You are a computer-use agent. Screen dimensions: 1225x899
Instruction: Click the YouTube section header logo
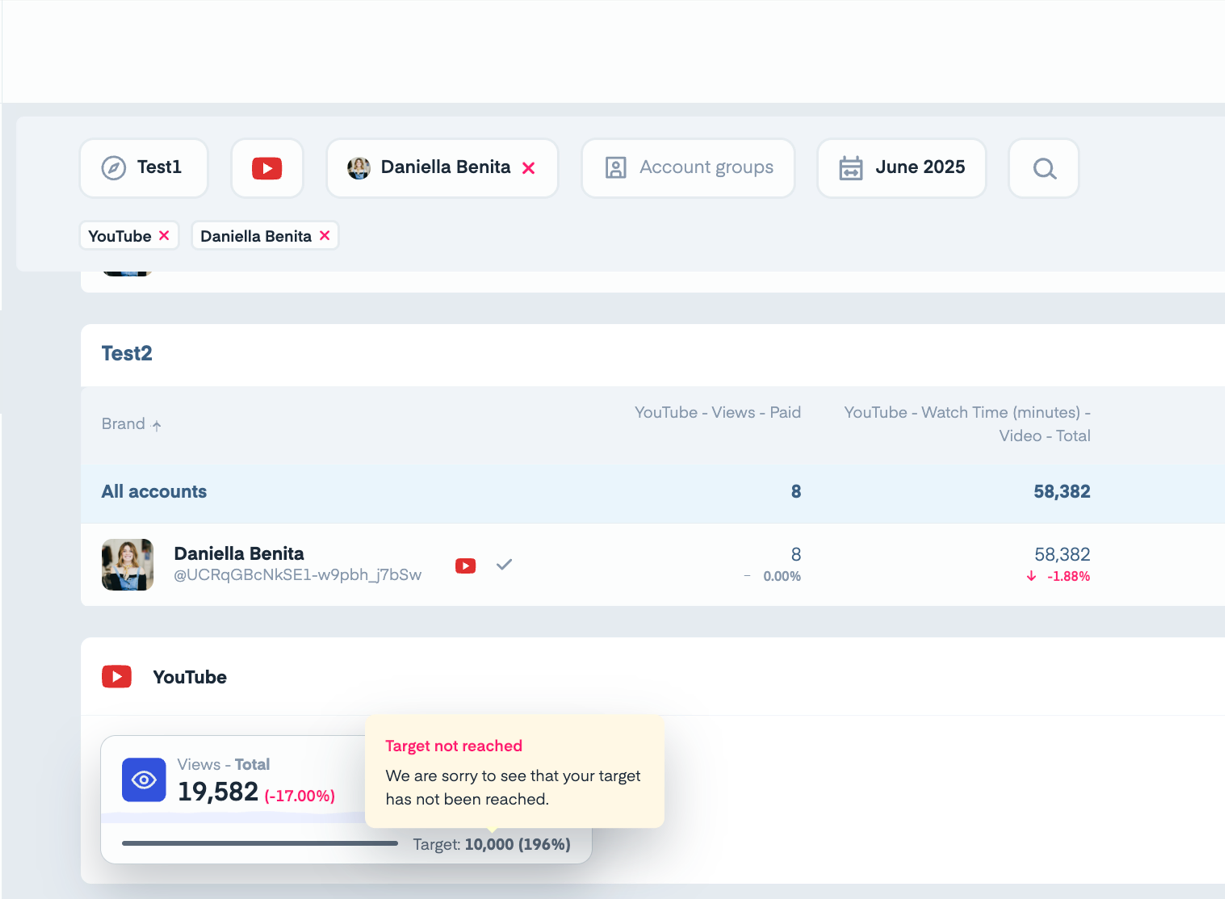pyautogui.click(x=117, y=677)
